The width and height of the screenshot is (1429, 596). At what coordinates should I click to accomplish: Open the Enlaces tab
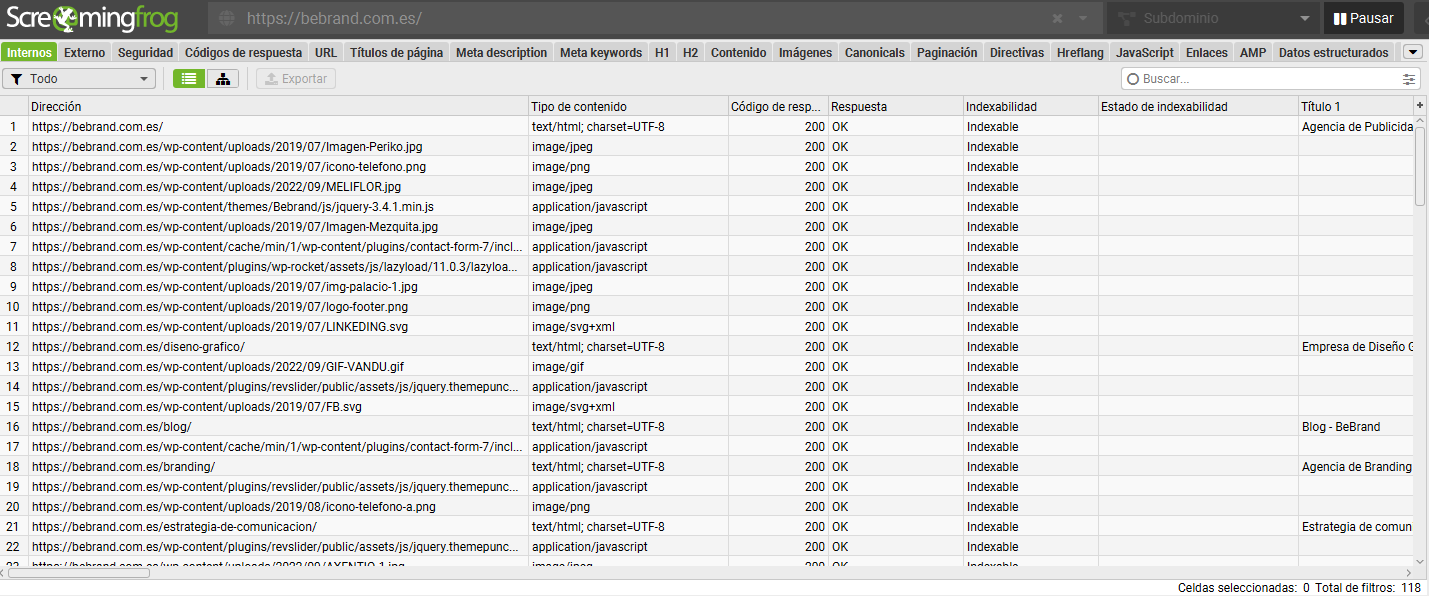pos(1206,53)
